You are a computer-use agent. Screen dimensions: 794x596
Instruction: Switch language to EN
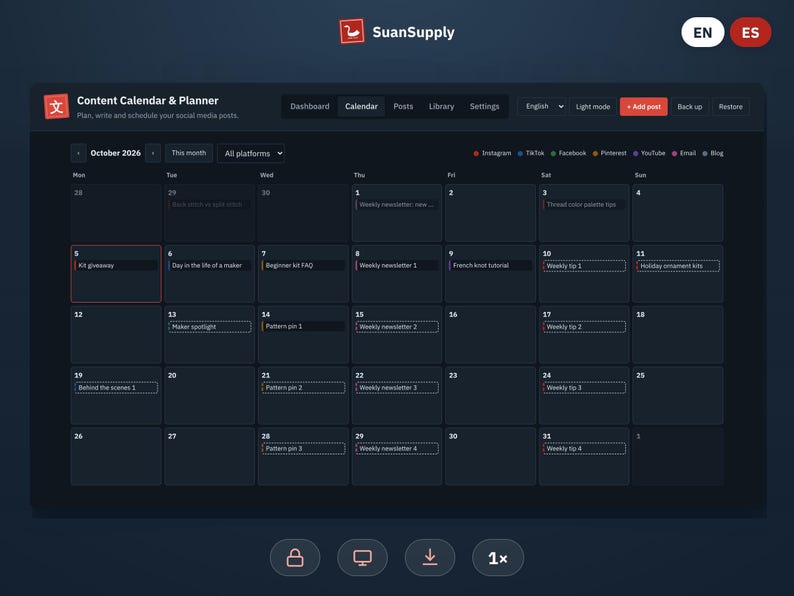click(x=703, y=32)
